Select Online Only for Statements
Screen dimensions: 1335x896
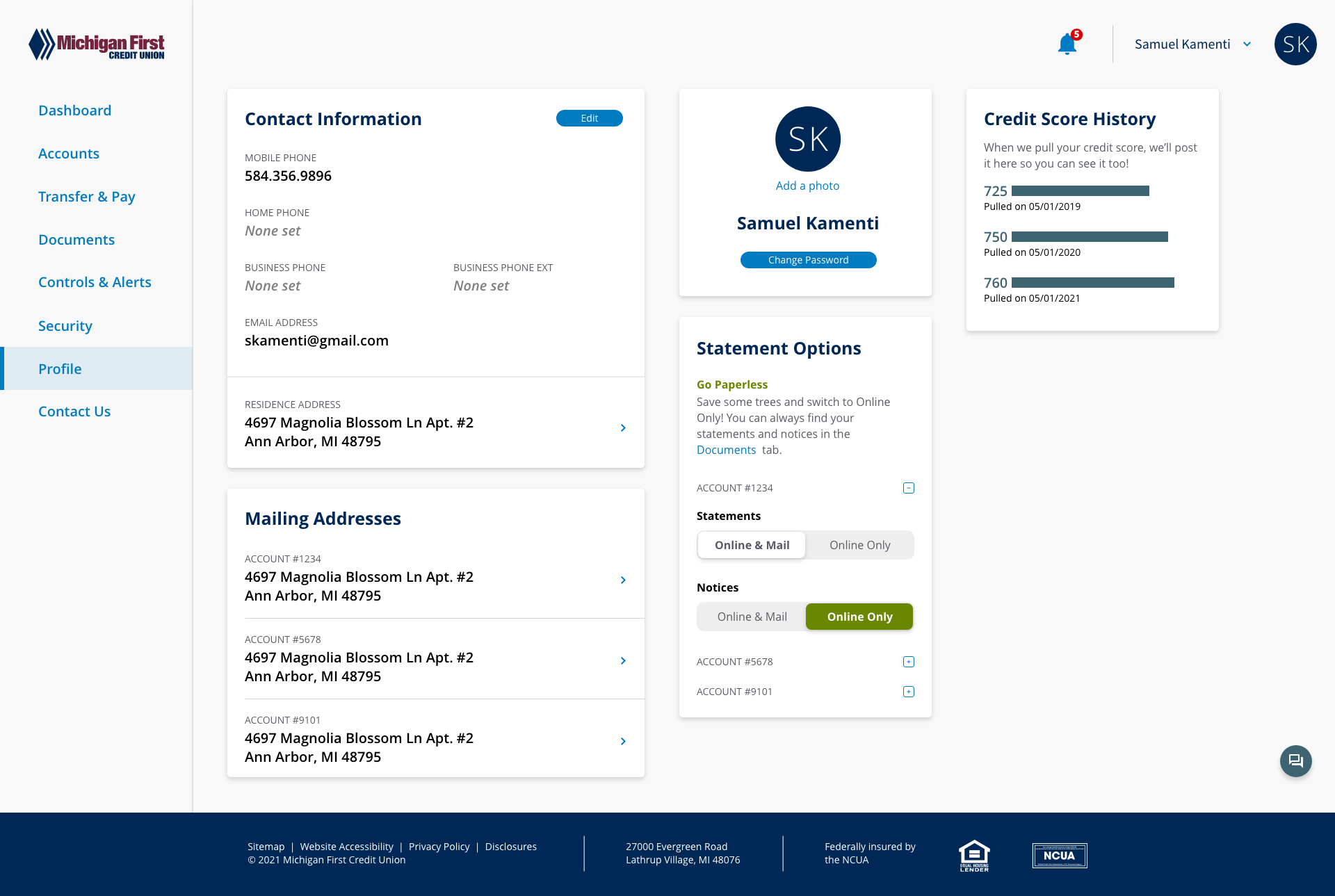point(859,546)
